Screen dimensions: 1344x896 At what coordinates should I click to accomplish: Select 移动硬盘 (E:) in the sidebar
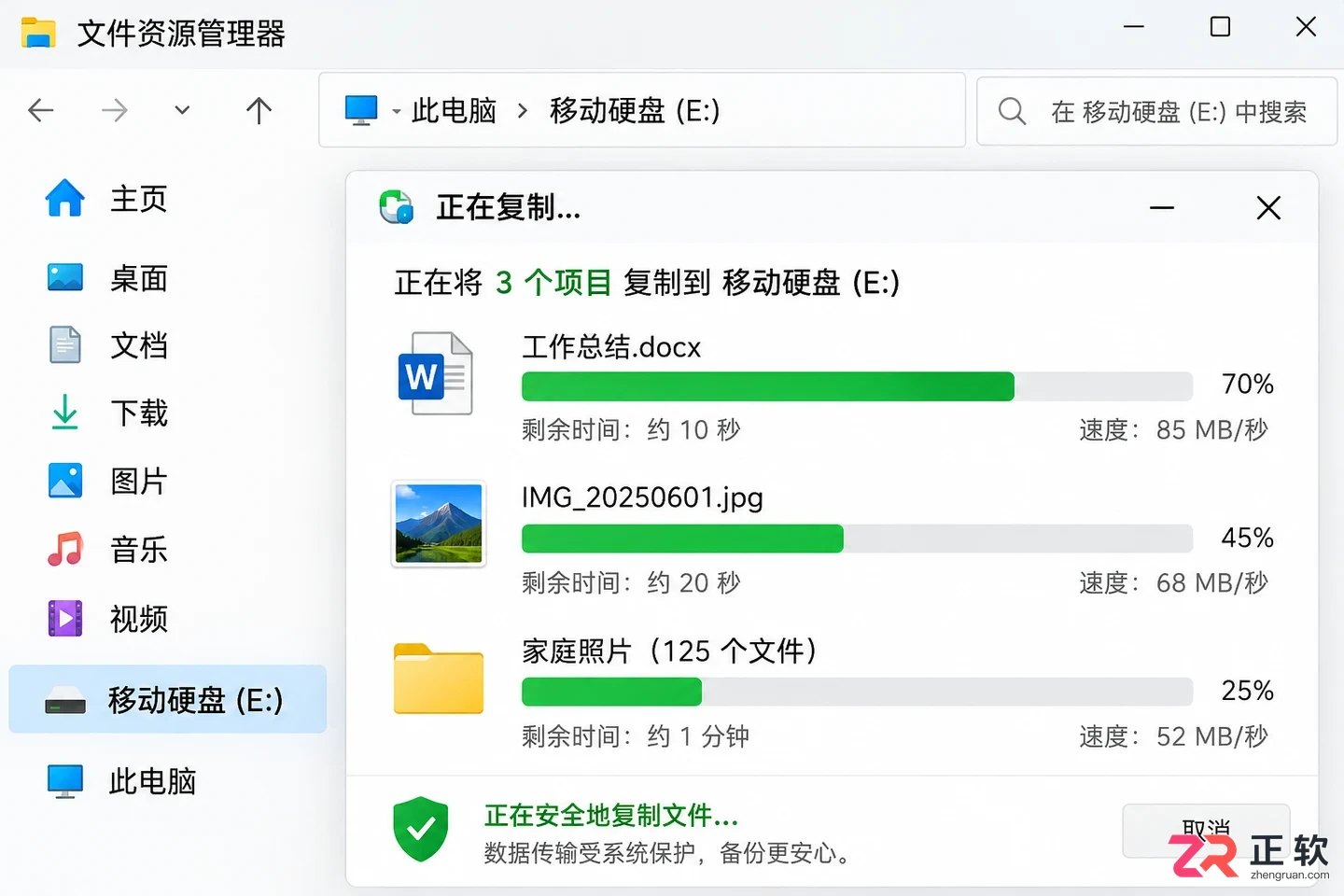coord(168,699)
